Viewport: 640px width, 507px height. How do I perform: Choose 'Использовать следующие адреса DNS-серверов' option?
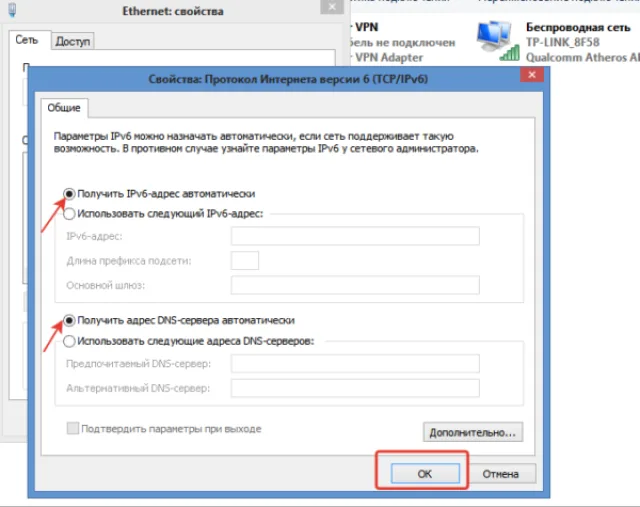tap(69, 341)
